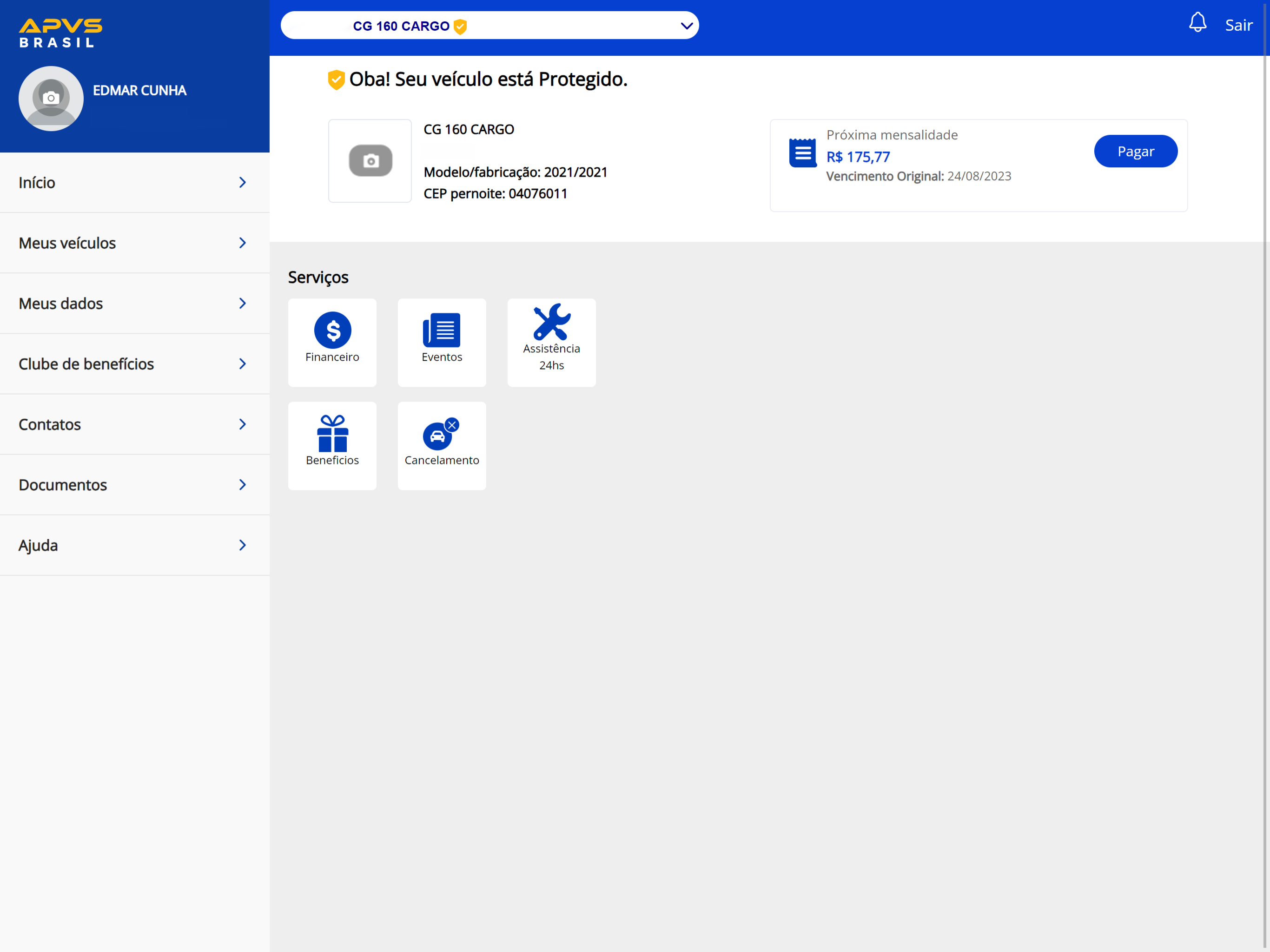Open the Financeiro service
Image resolution: width=1270 pixels, height=952 pixels.
pos(332,342)
